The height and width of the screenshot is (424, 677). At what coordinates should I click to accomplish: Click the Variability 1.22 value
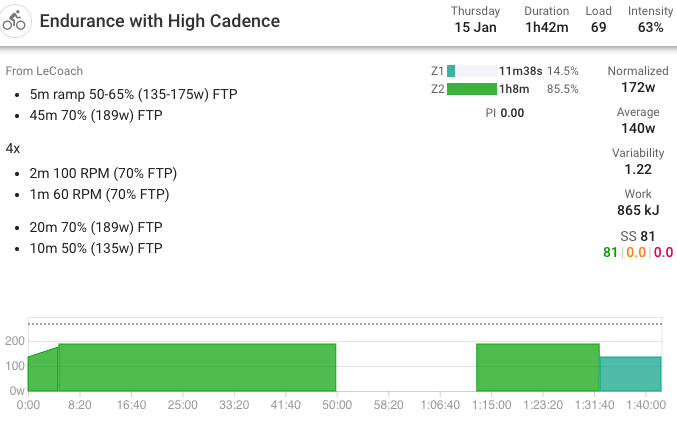637,170
